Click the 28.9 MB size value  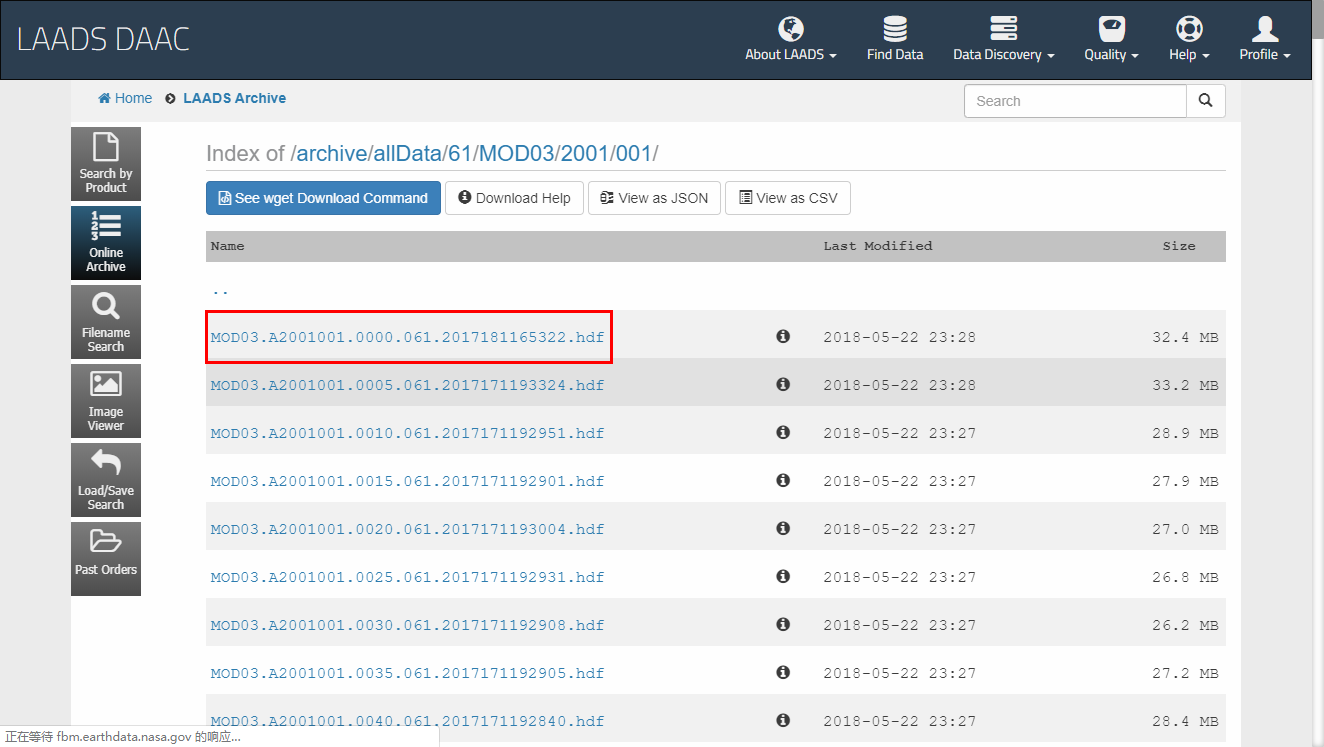click(x=1185, y=433)
